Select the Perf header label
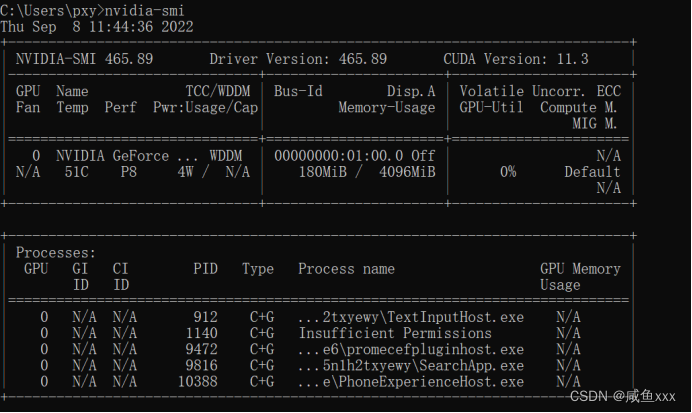The width and height of the screenshot is (692, 413). (120, 107)
